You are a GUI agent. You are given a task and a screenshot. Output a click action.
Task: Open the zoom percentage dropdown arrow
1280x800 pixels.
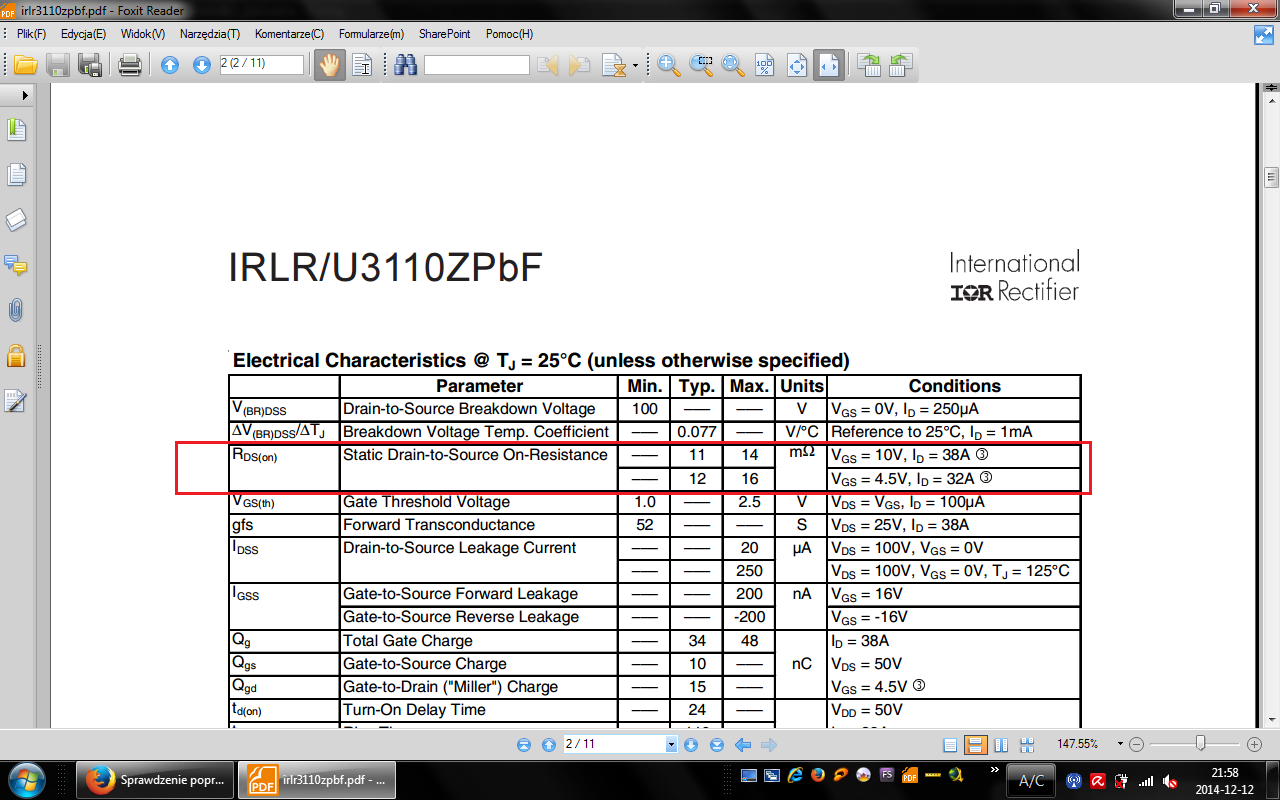(x=1121, y=744)
